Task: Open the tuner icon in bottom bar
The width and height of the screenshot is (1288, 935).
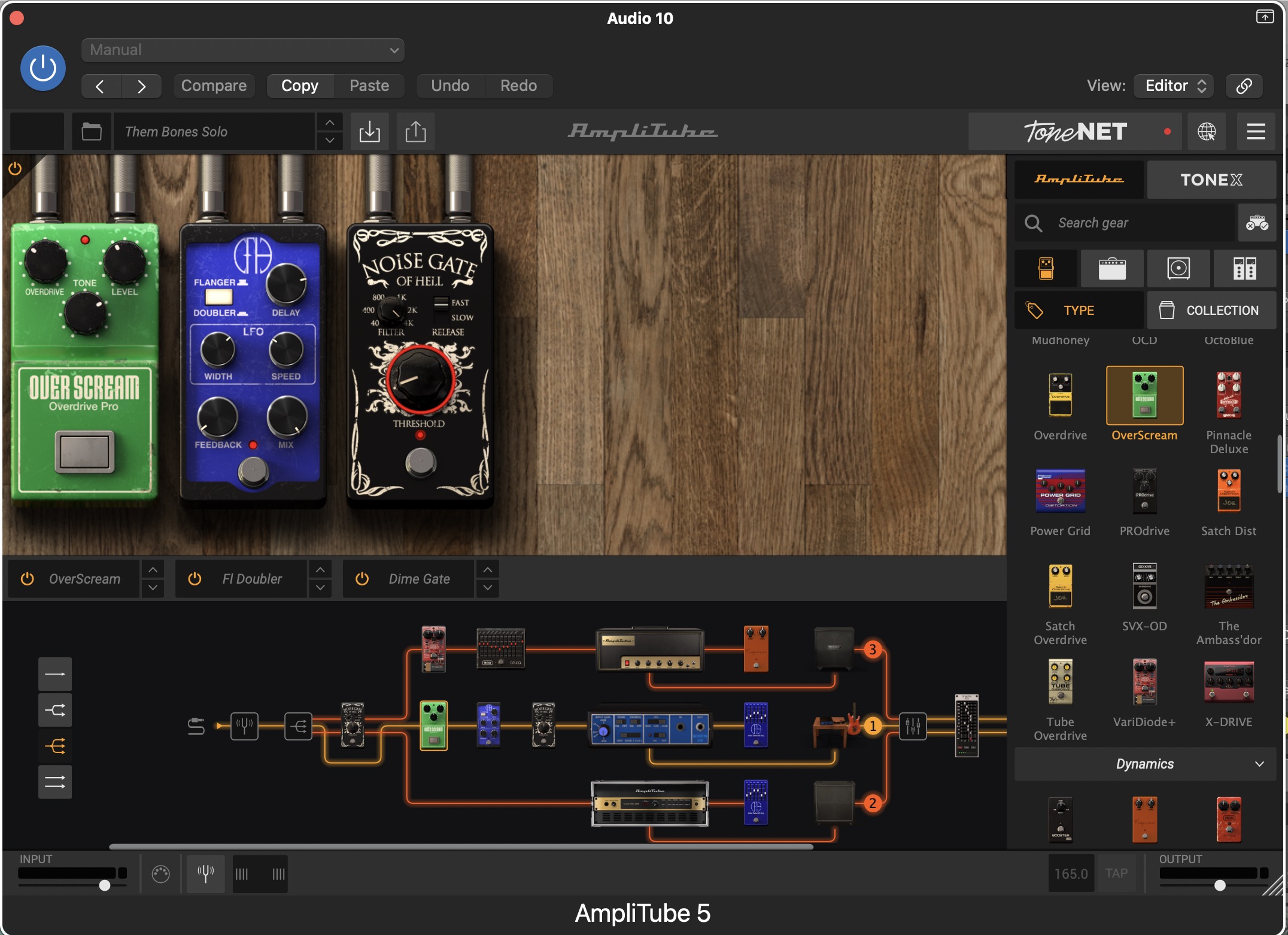Action: tap(205, 874)
